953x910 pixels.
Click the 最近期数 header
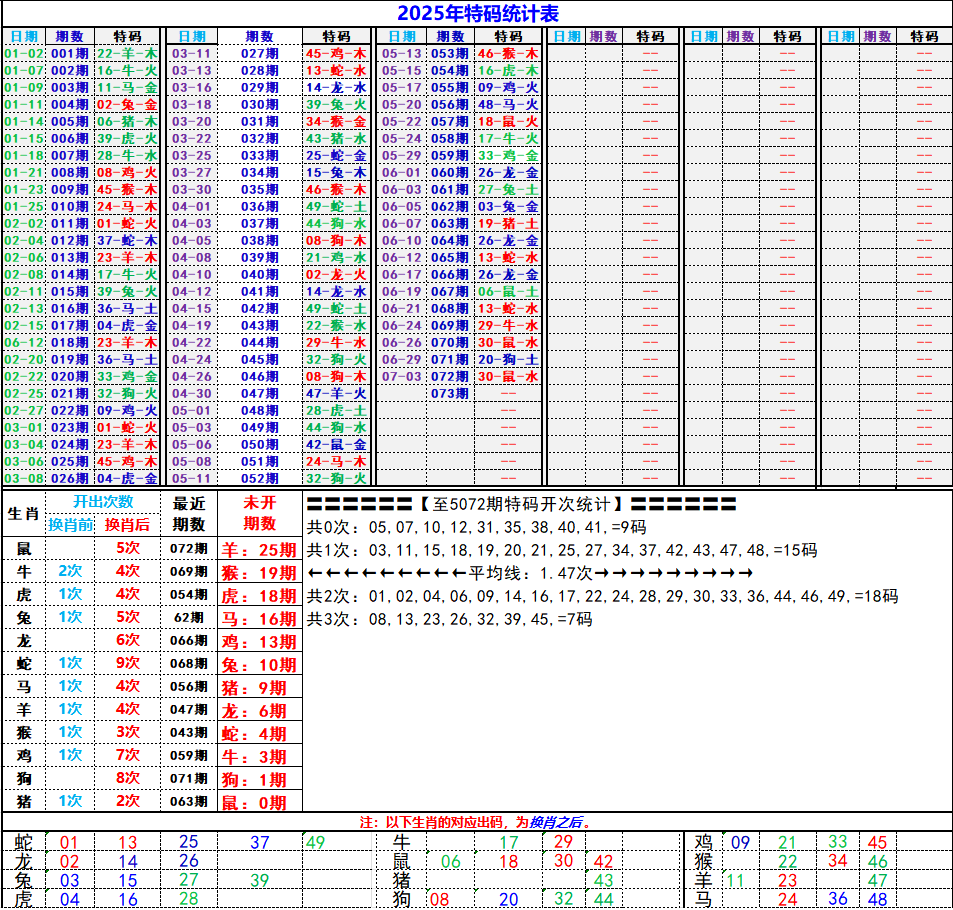pyautogui.click(x=189, y=513)
